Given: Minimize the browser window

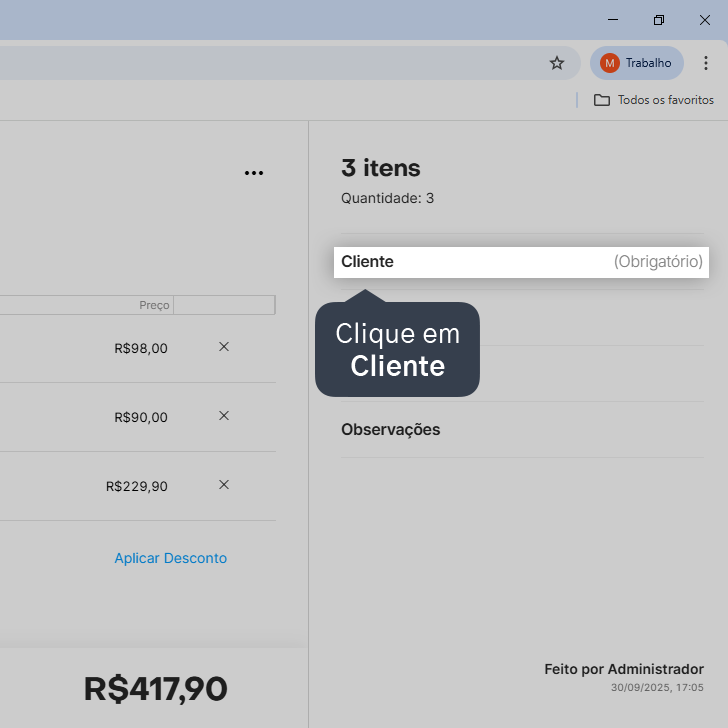Looking at the screenshot, I should click(x=613, y=20).
